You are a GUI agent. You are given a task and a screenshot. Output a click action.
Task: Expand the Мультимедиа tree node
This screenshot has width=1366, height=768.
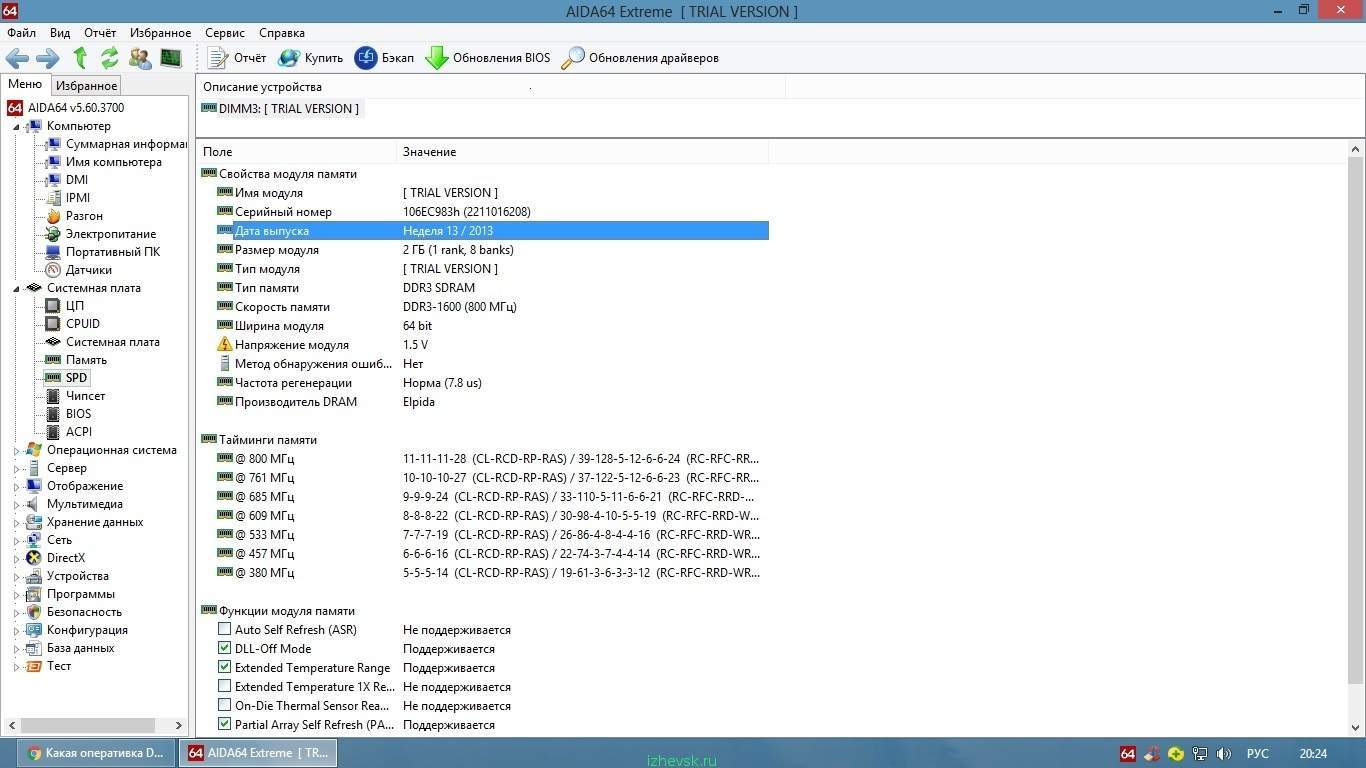pos(16,505)
